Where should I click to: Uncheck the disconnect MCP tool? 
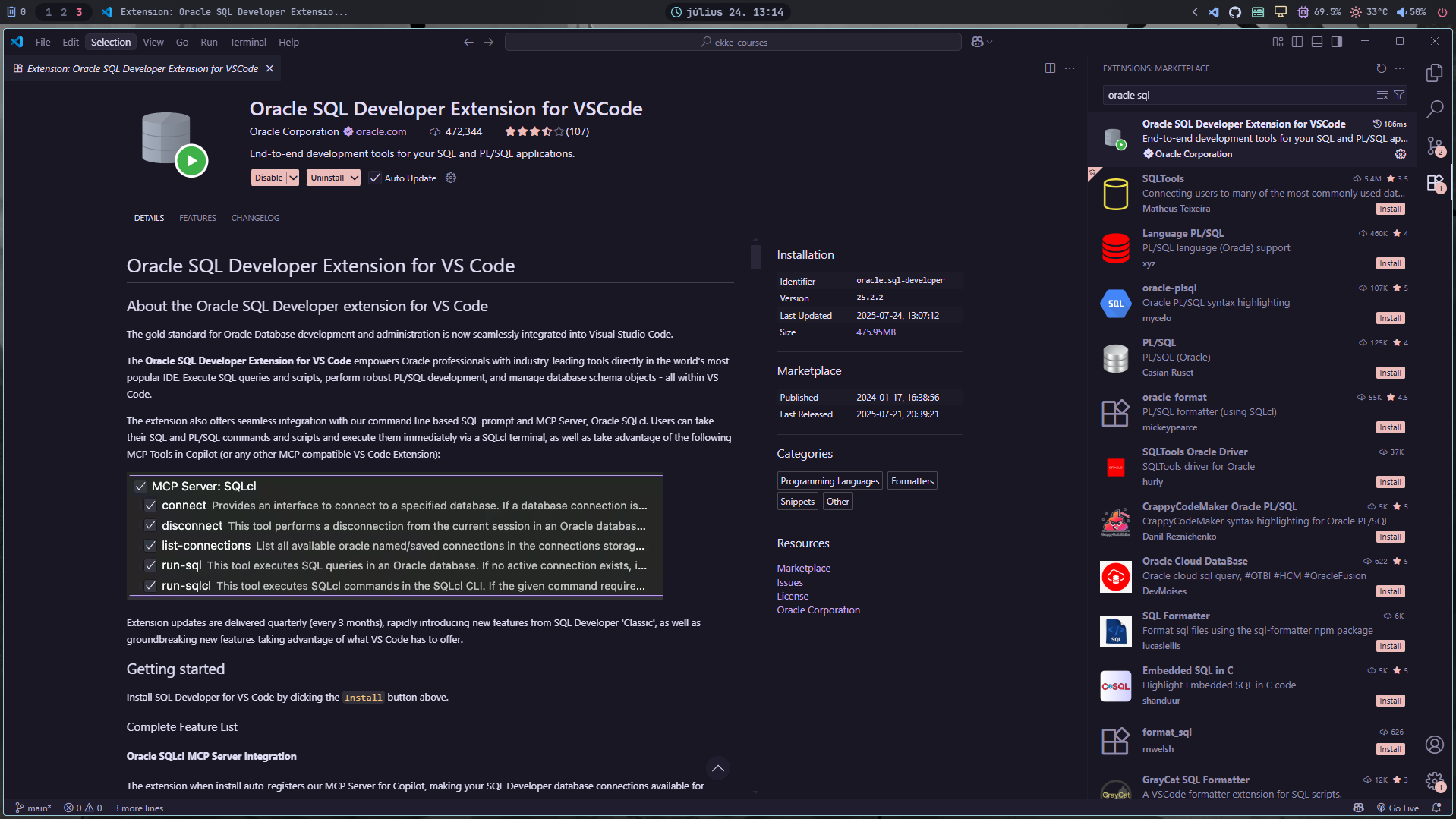[x=150, y=525]
